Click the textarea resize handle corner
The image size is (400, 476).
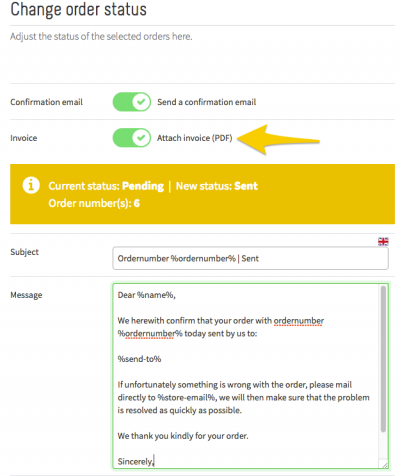click(385, 465)
